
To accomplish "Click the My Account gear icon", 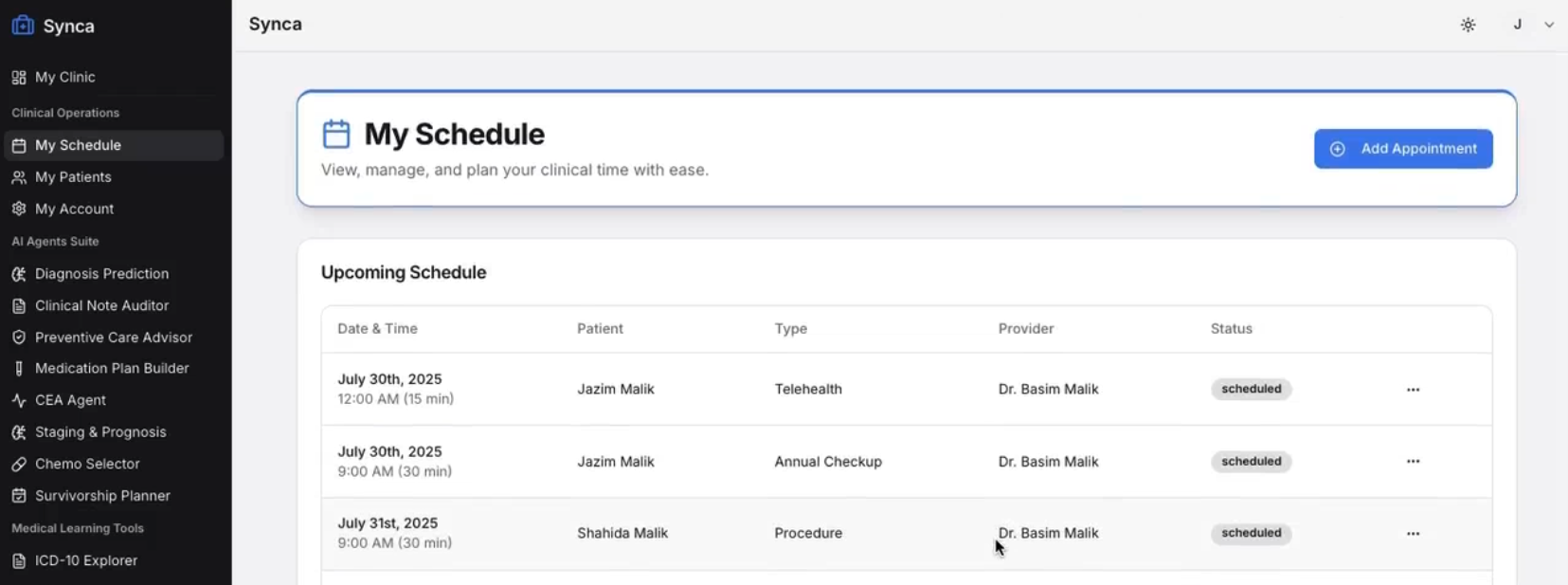I will [19, 209].
